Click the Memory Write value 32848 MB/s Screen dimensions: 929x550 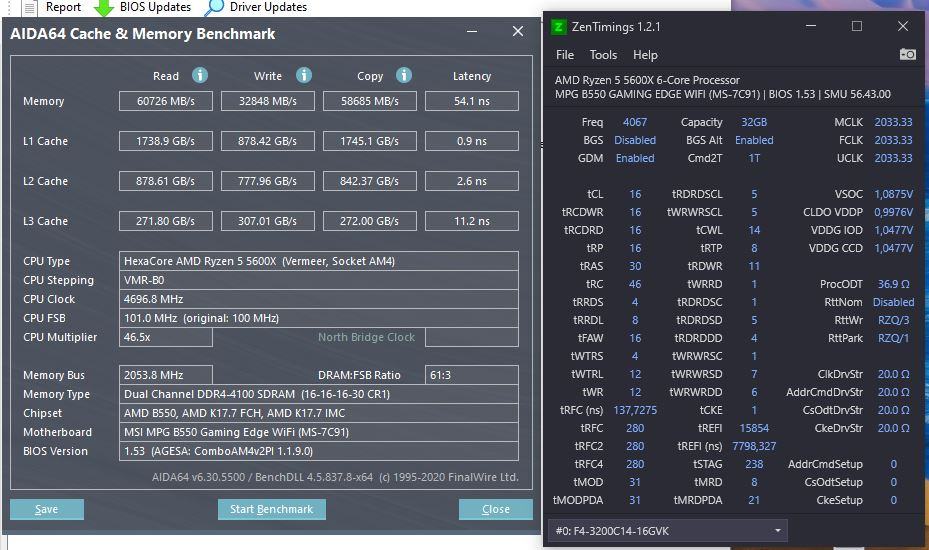[x=268, y=101]
